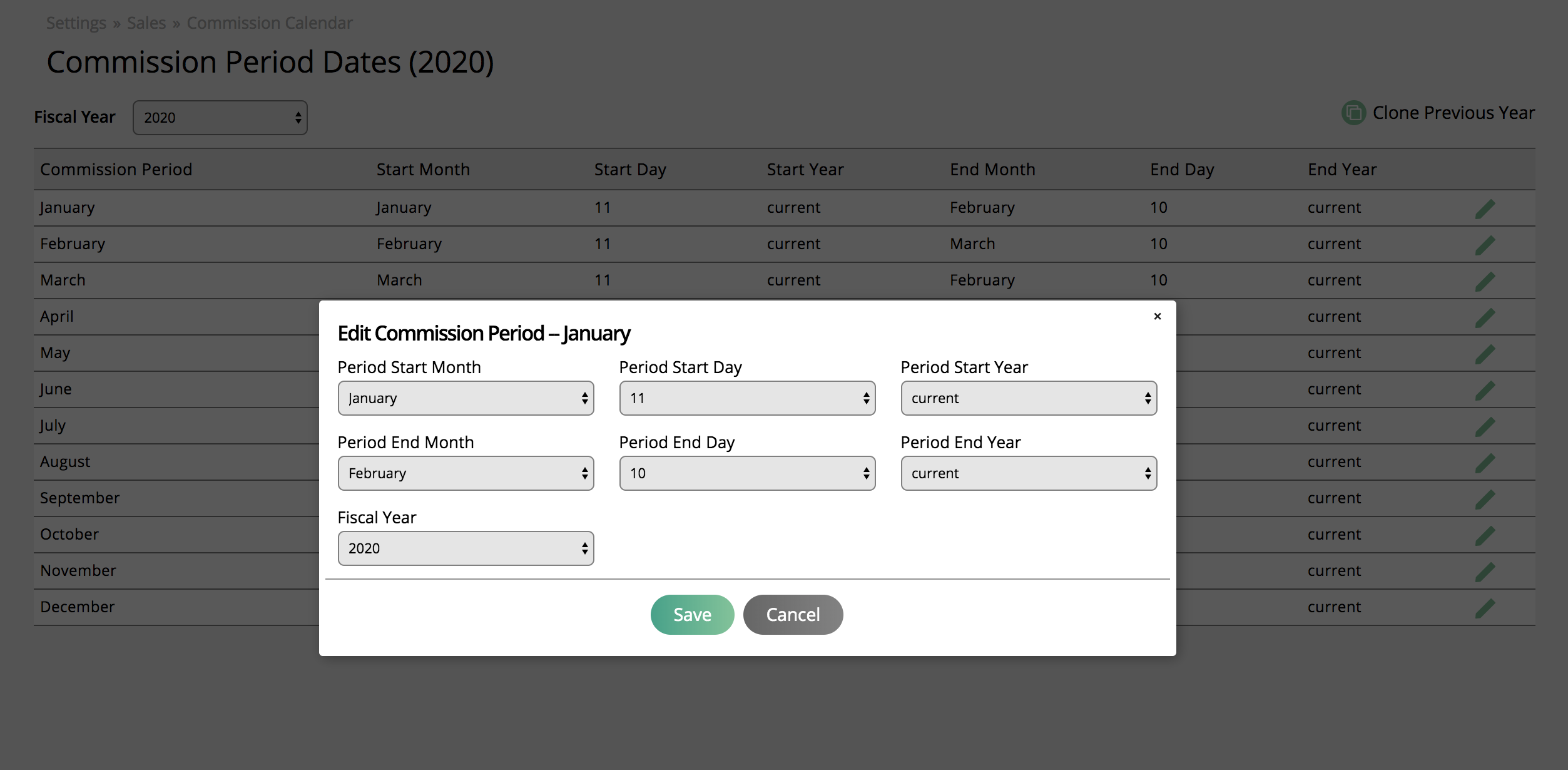Expand the Period End Month dropdown
The width and height of the screenshot is (1568, 770).
[465, 473]
